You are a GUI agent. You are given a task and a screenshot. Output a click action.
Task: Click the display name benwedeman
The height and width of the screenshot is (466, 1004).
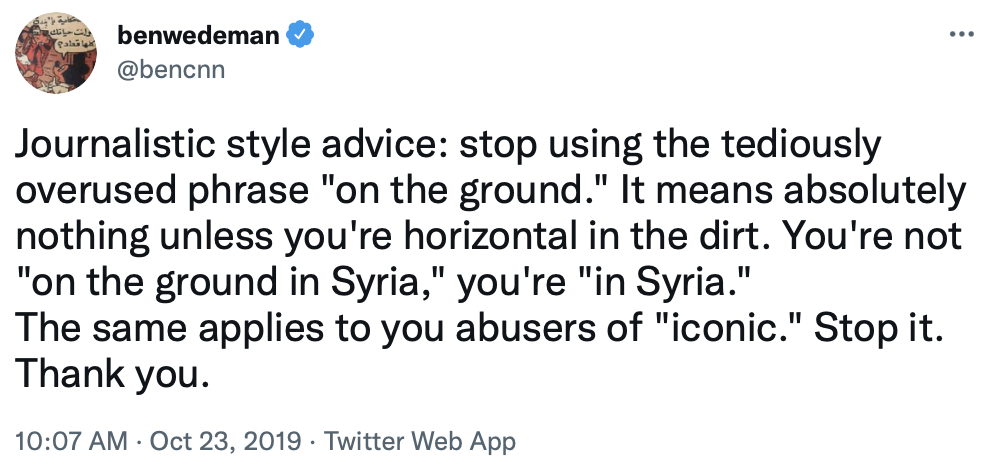coord(198,38)
